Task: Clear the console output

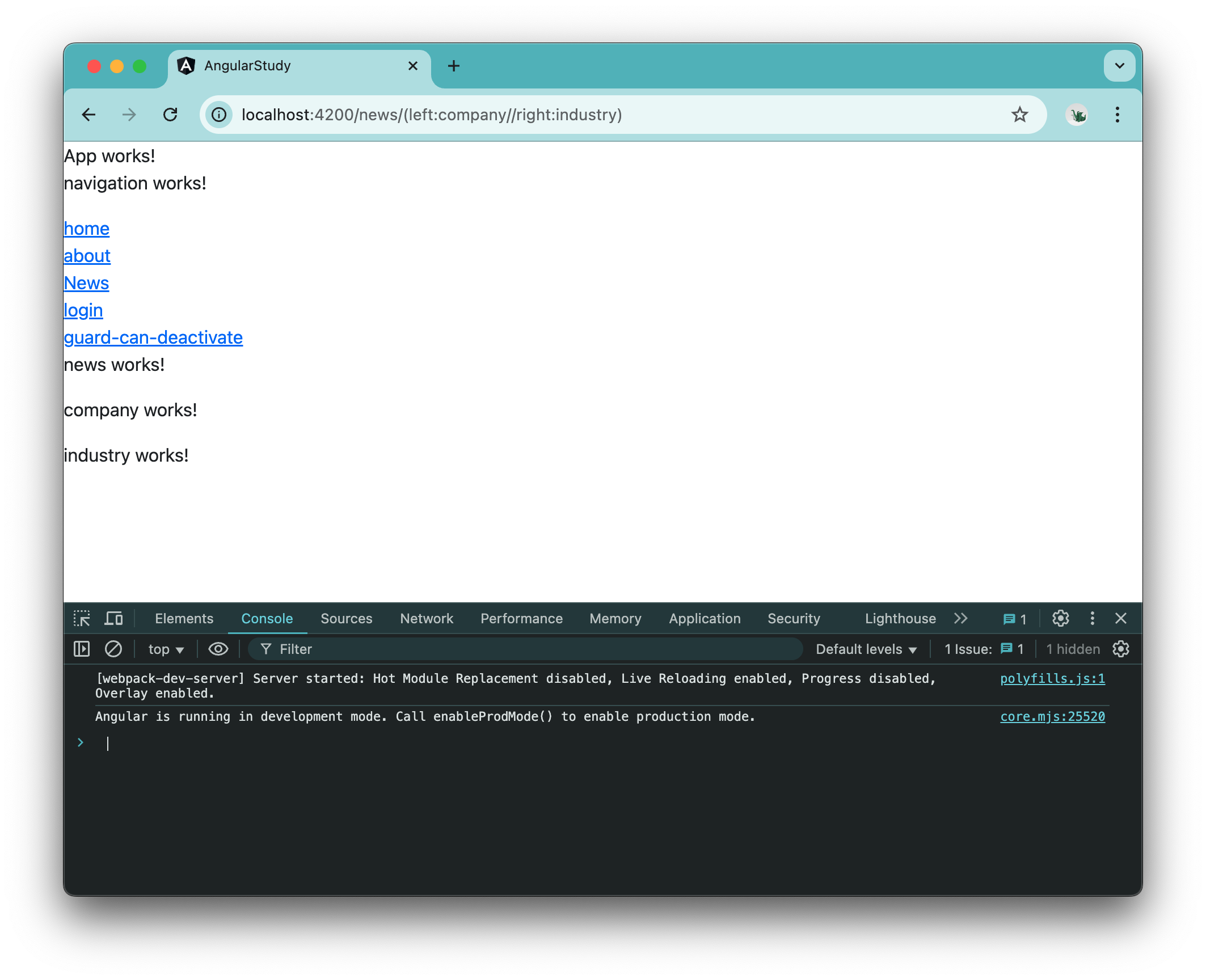Action: pos(113,649)
